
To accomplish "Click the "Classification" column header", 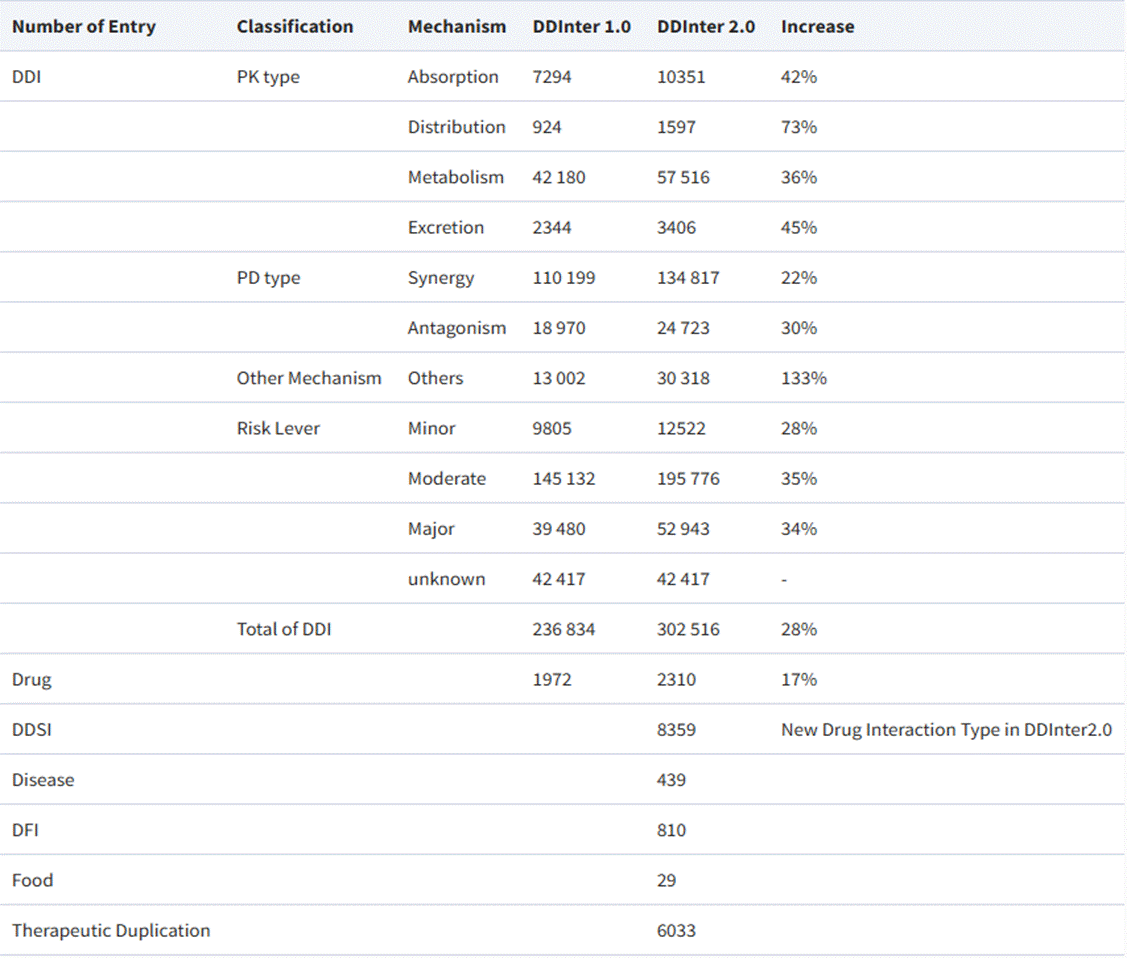I will (295, 27).
